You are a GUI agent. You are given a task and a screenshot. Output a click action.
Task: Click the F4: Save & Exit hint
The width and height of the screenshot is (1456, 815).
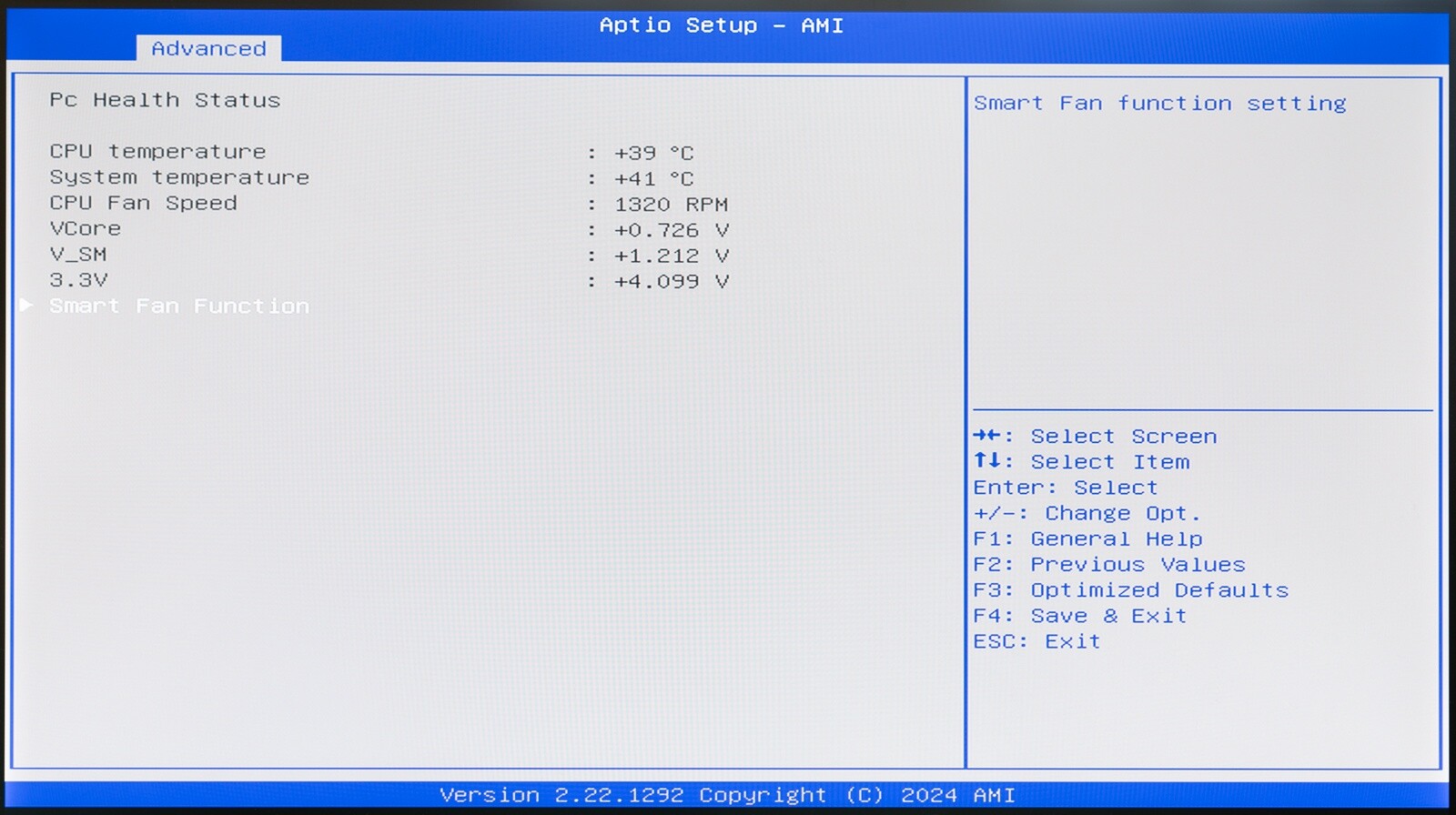[x=1079, y=616]
